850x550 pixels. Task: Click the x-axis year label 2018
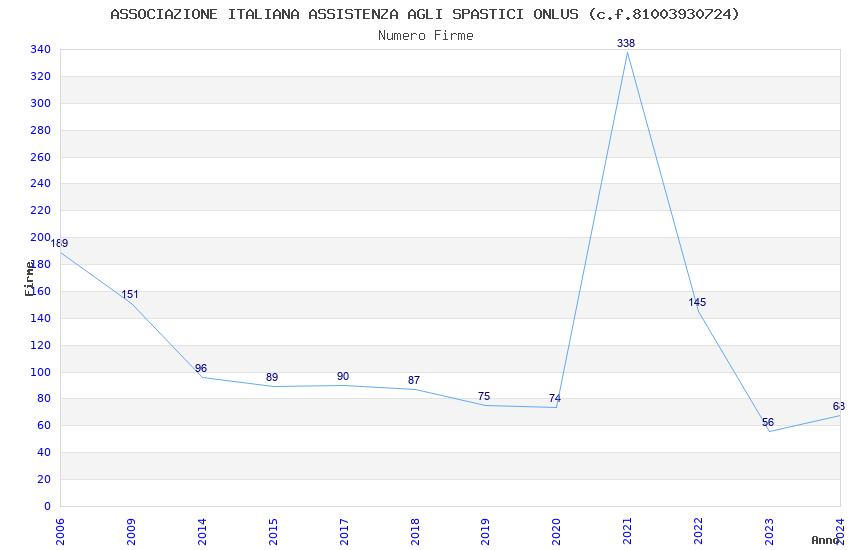pos(415,532)
